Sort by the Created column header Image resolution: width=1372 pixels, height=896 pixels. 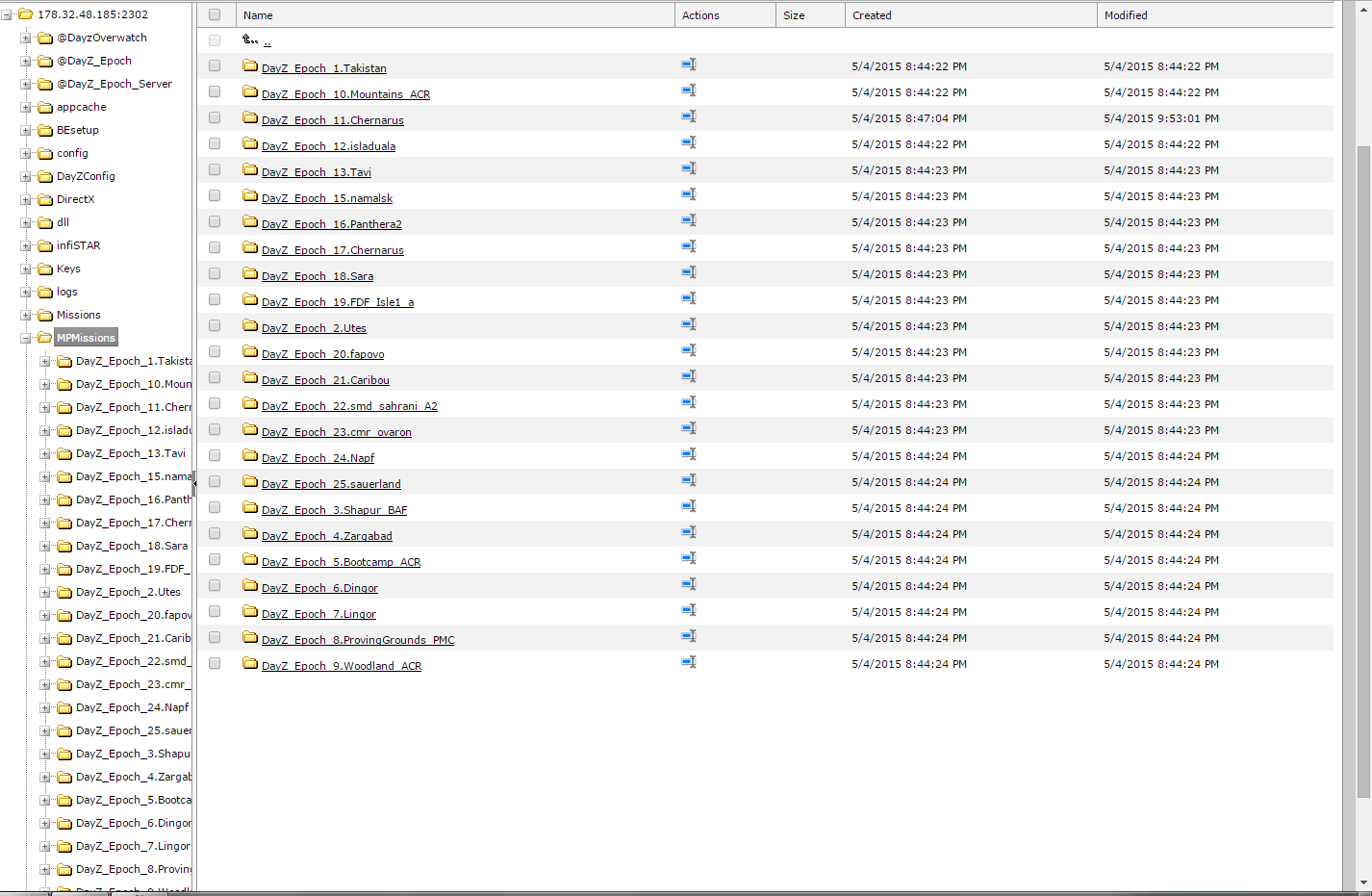971,15
